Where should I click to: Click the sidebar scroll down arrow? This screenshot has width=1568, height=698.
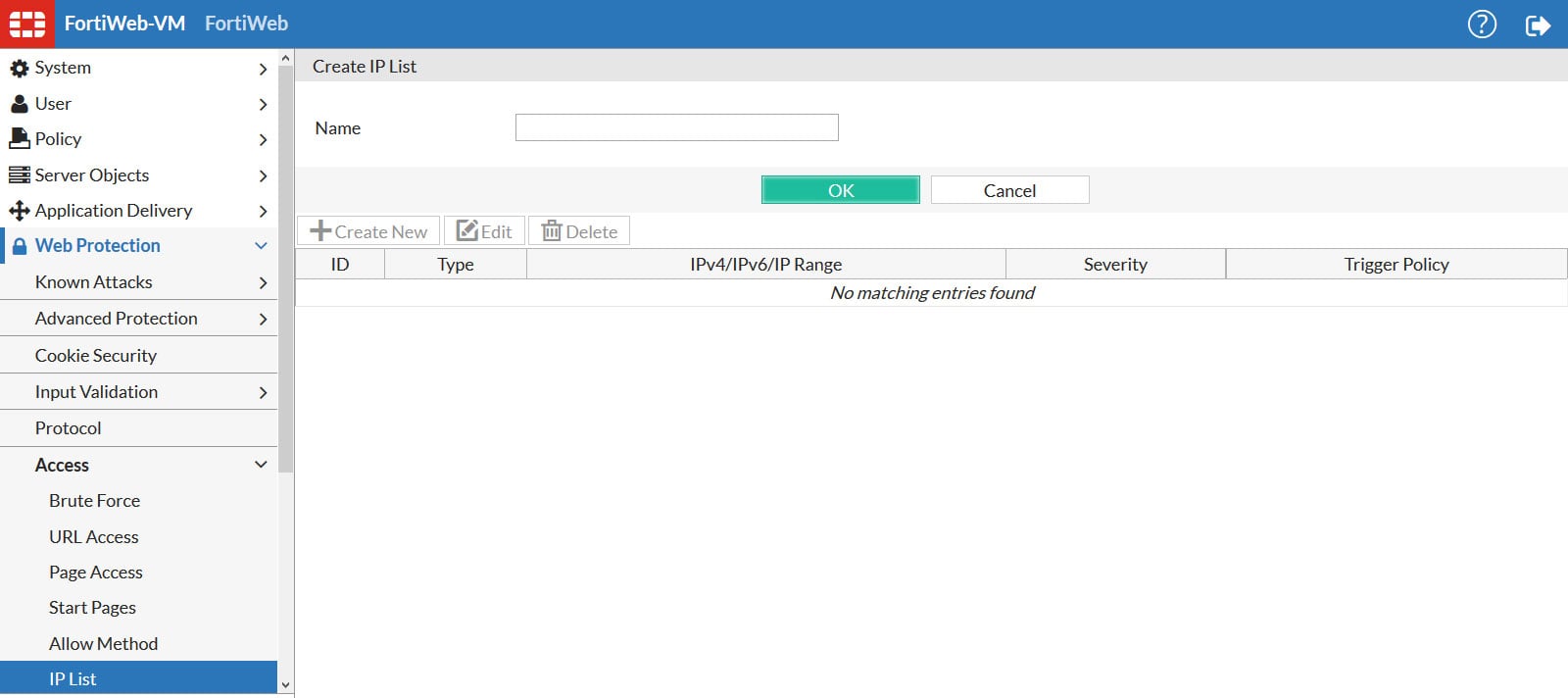285,685
